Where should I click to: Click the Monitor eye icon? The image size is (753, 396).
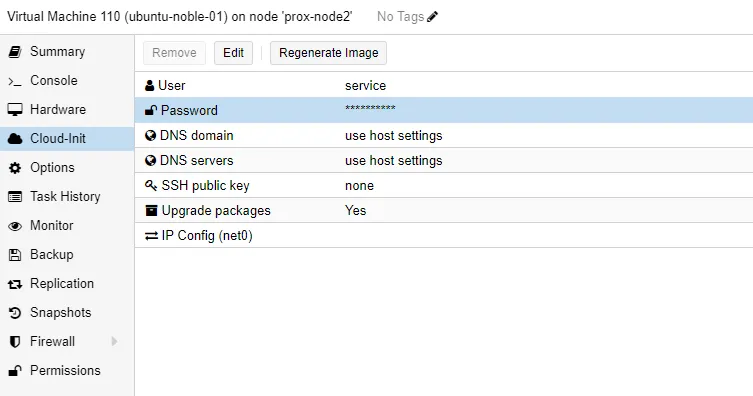pos(15,226)
